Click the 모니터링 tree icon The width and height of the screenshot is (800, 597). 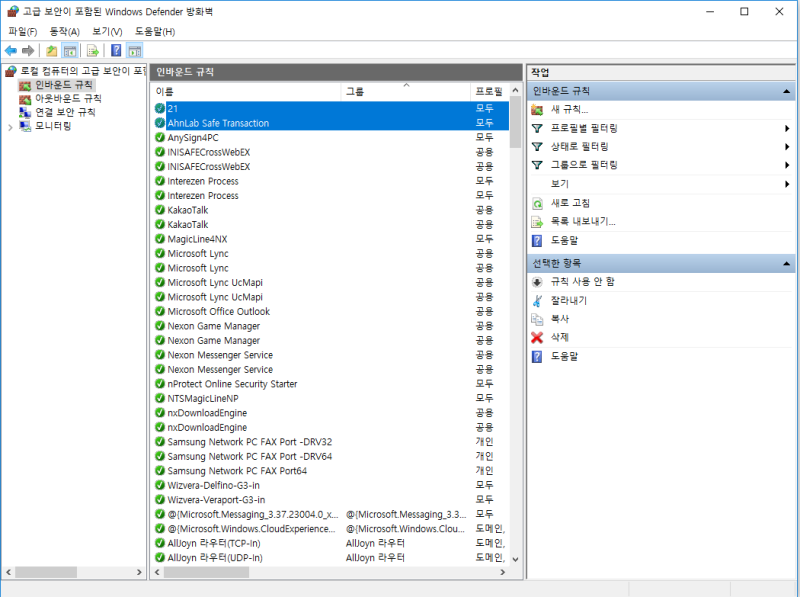[25, 126]
